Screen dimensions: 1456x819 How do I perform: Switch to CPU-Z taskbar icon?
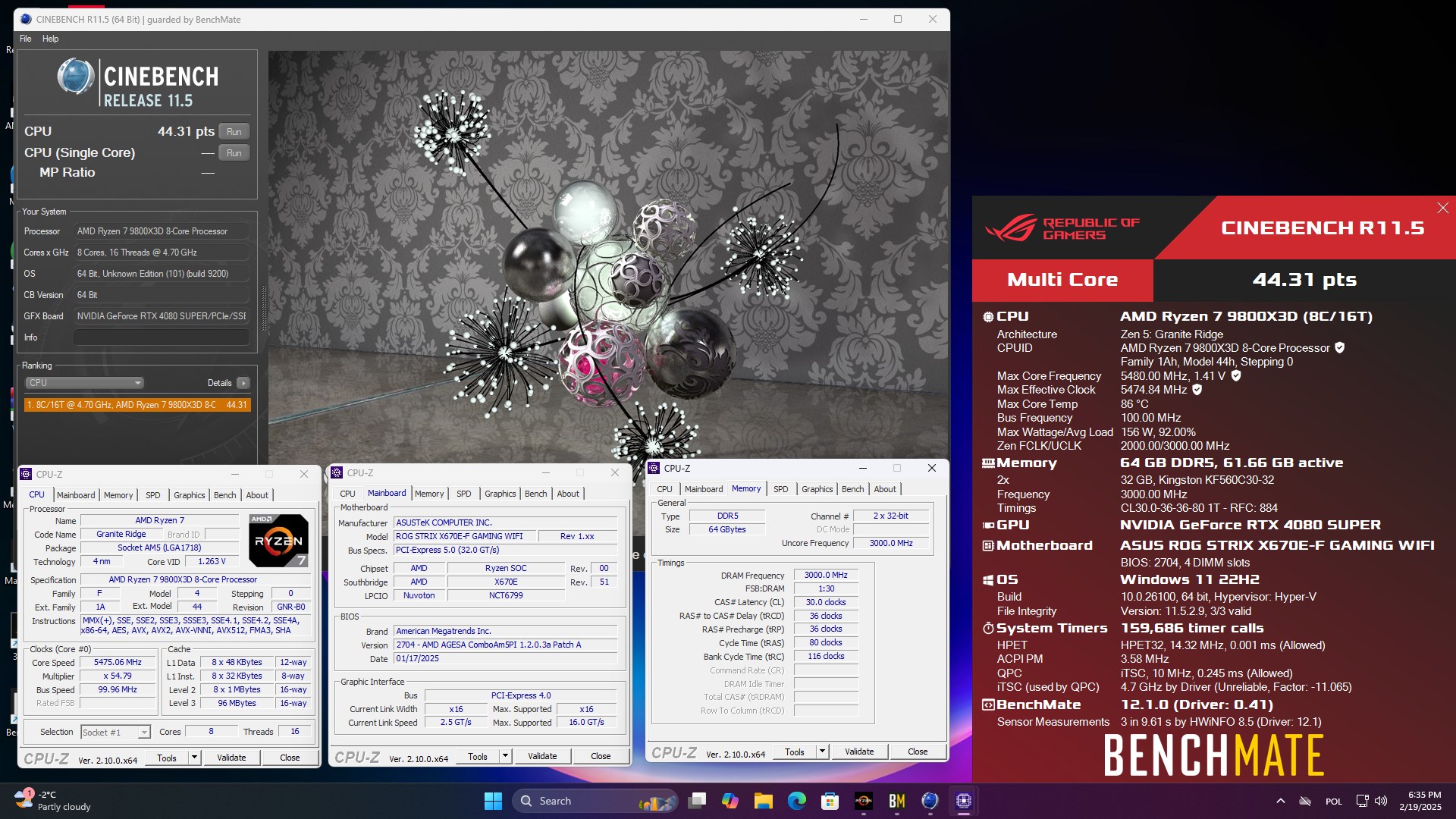point(964,801)
